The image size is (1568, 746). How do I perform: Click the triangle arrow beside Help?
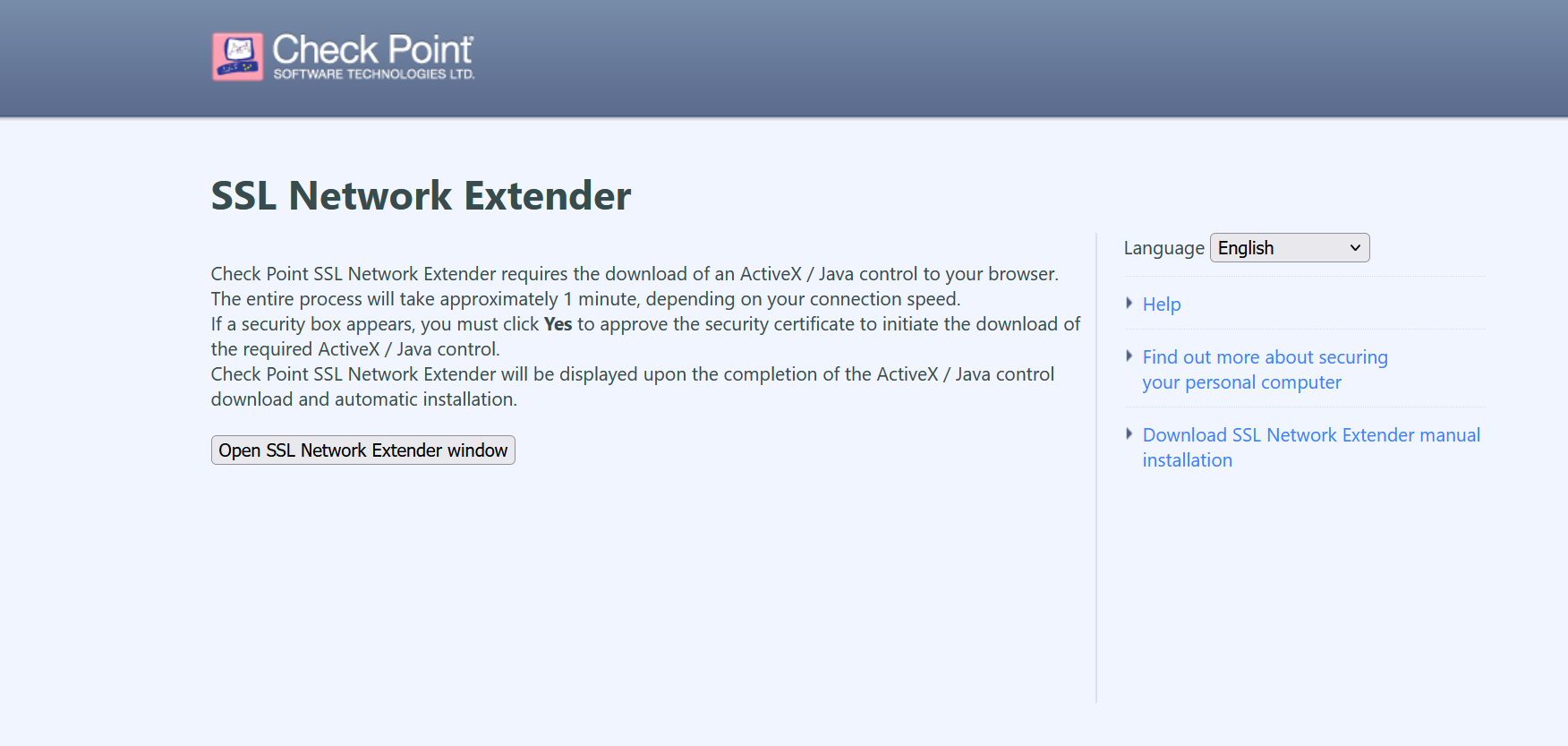[1129, 304]
